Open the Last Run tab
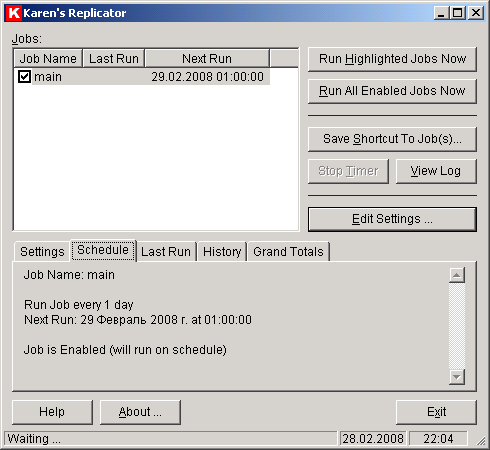 [166, 252]
